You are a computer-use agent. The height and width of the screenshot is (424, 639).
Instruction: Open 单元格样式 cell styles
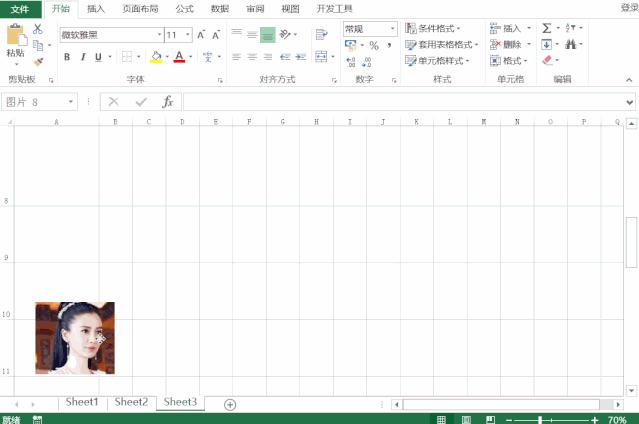pos(437,61)
